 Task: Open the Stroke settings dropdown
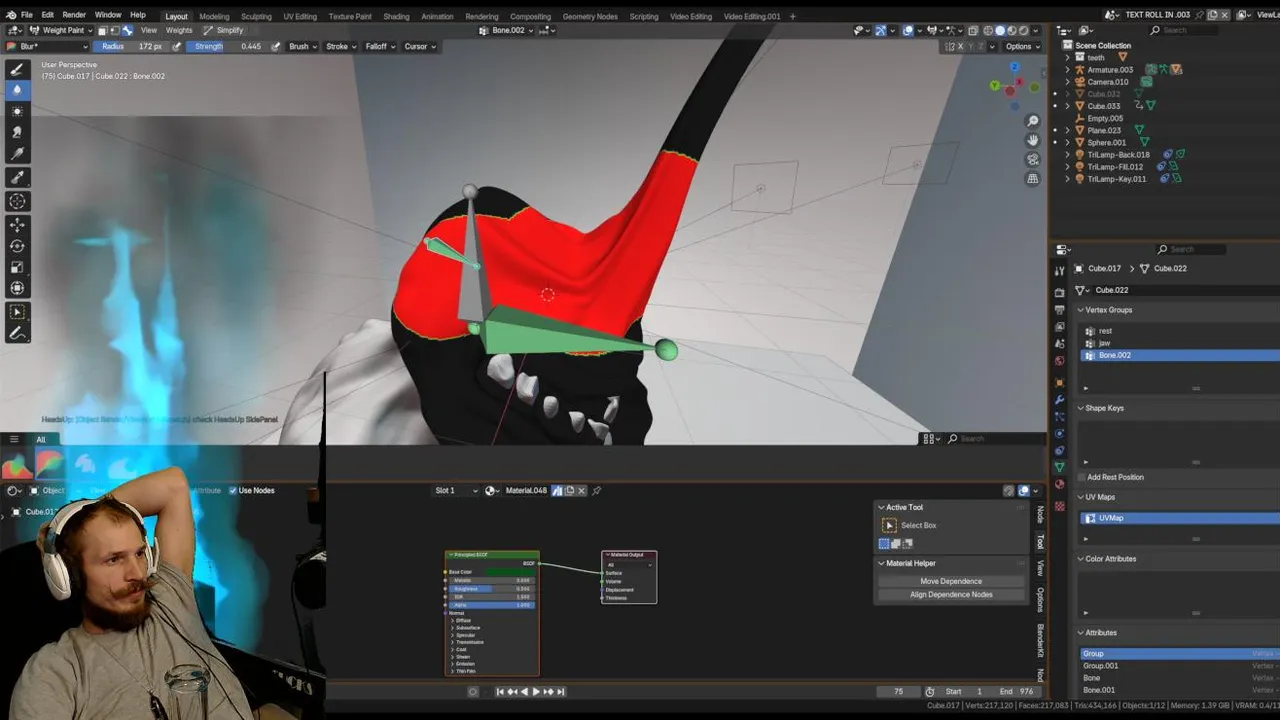(341, 46)
